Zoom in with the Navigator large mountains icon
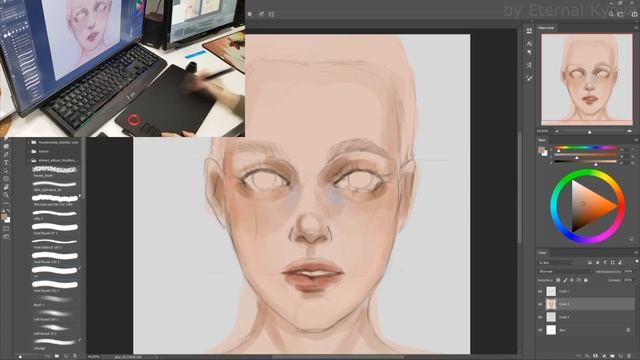This screenshot has width=640, height=360. pos(629,131)
